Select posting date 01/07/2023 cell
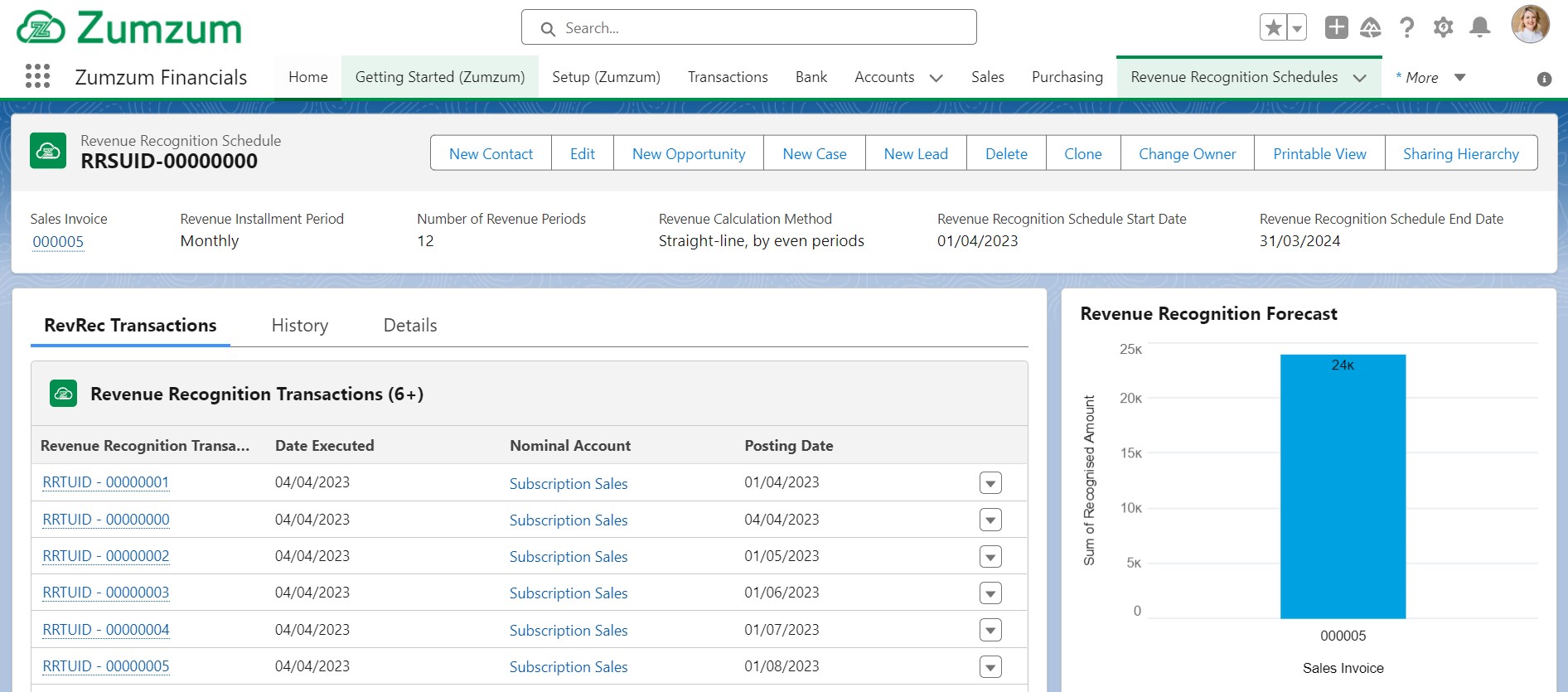The height and width of the screenshot is (692, 1568). point(782,630)
